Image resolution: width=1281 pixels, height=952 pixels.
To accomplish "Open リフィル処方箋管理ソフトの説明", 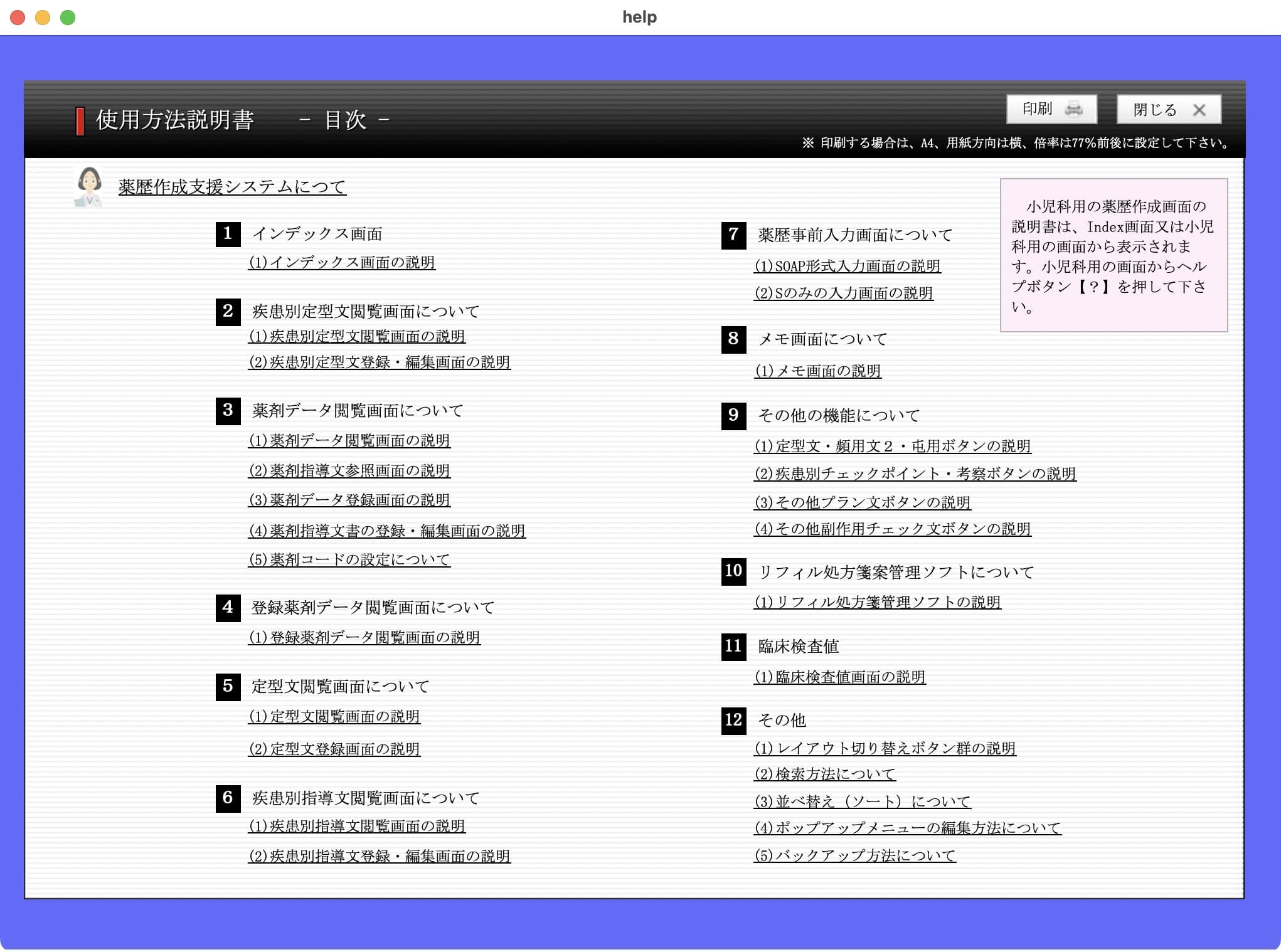I will (x=878, y=602).
